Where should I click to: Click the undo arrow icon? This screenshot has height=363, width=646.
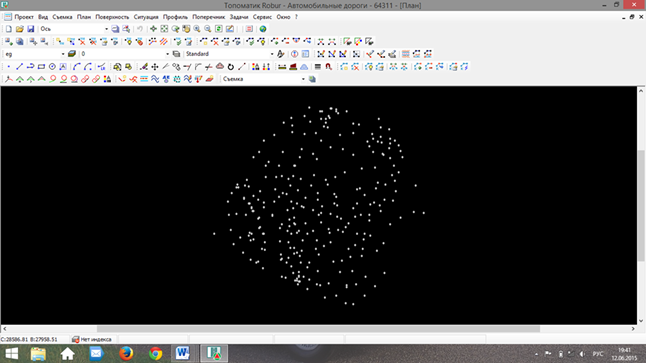[140, 29]
